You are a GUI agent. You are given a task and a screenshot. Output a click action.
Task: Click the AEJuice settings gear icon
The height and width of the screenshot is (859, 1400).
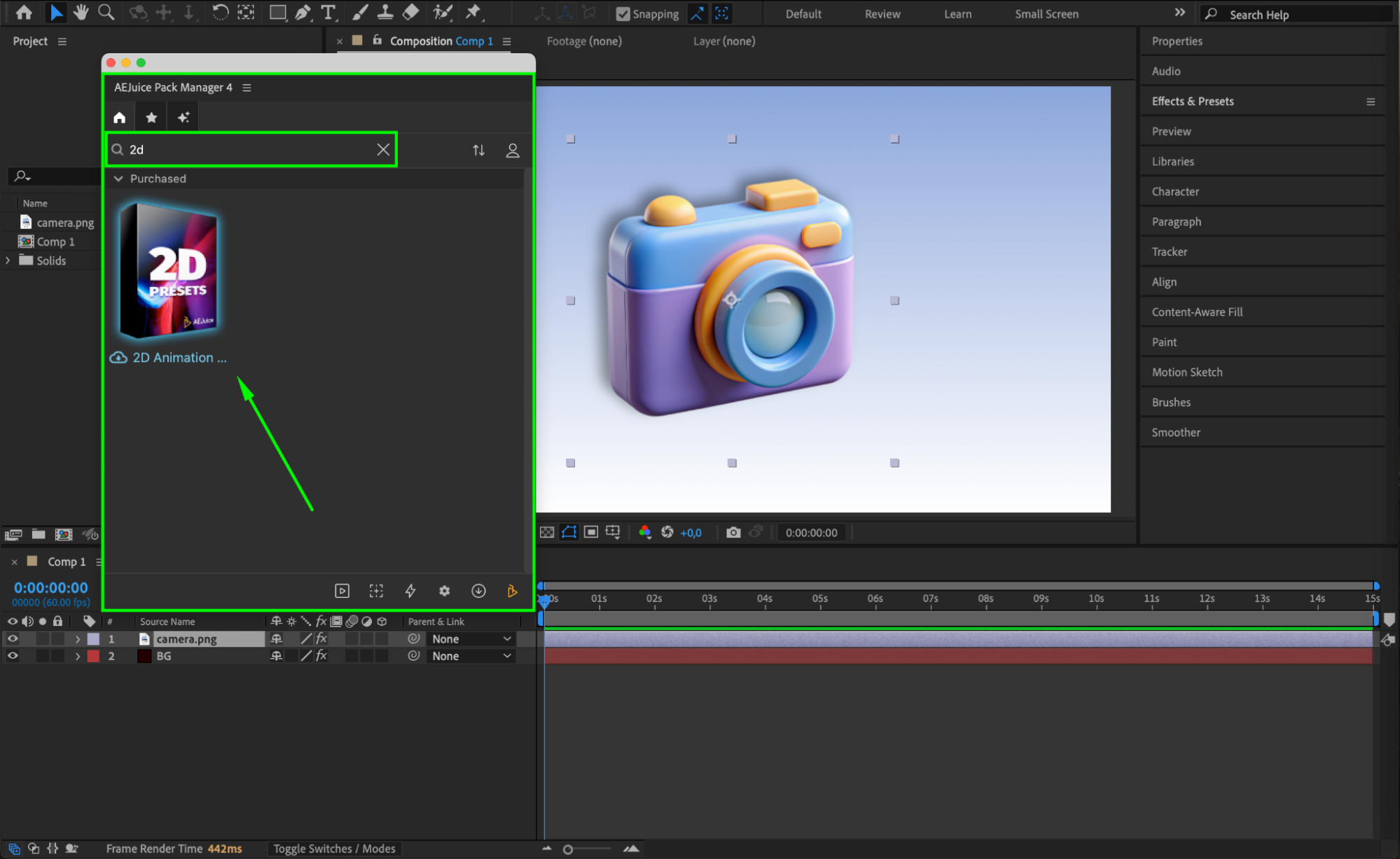tap(444, 591)
